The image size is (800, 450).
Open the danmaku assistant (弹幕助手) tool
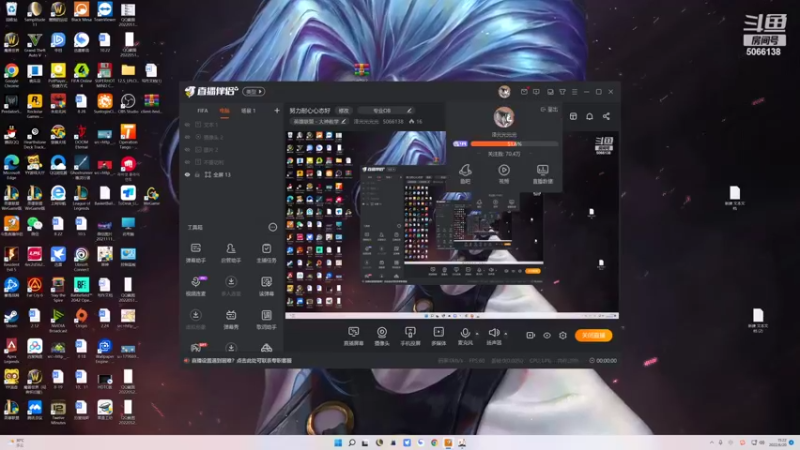click(195, 253)
